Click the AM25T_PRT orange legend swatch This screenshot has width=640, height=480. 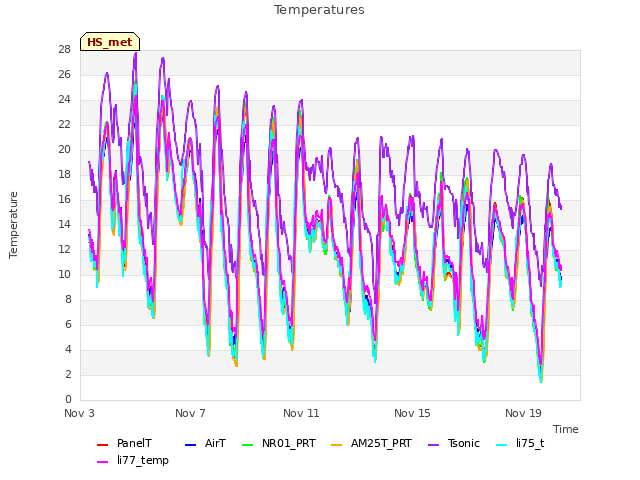(336, 444)
